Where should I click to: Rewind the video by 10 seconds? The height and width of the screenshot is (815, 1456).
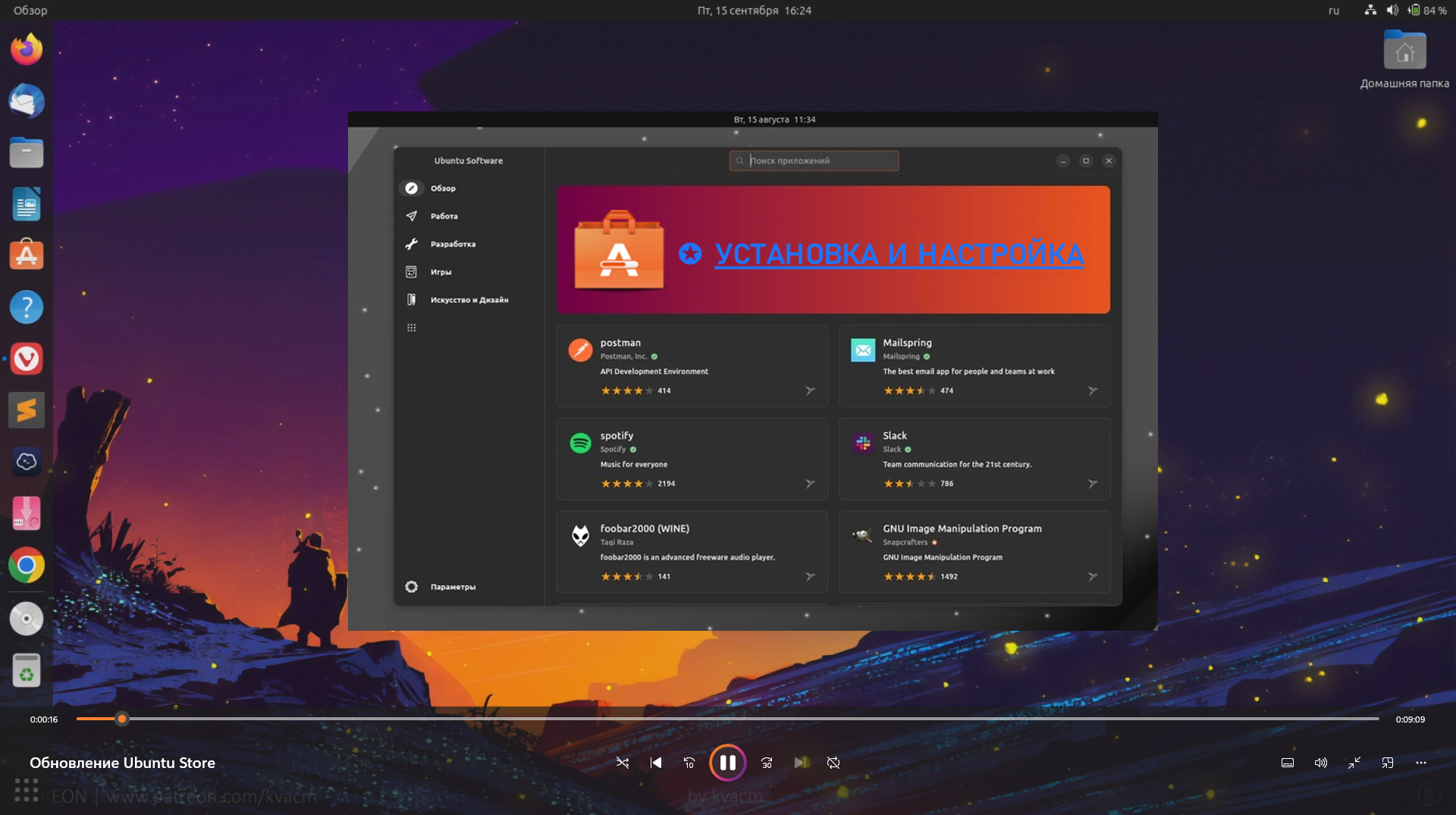689,763
